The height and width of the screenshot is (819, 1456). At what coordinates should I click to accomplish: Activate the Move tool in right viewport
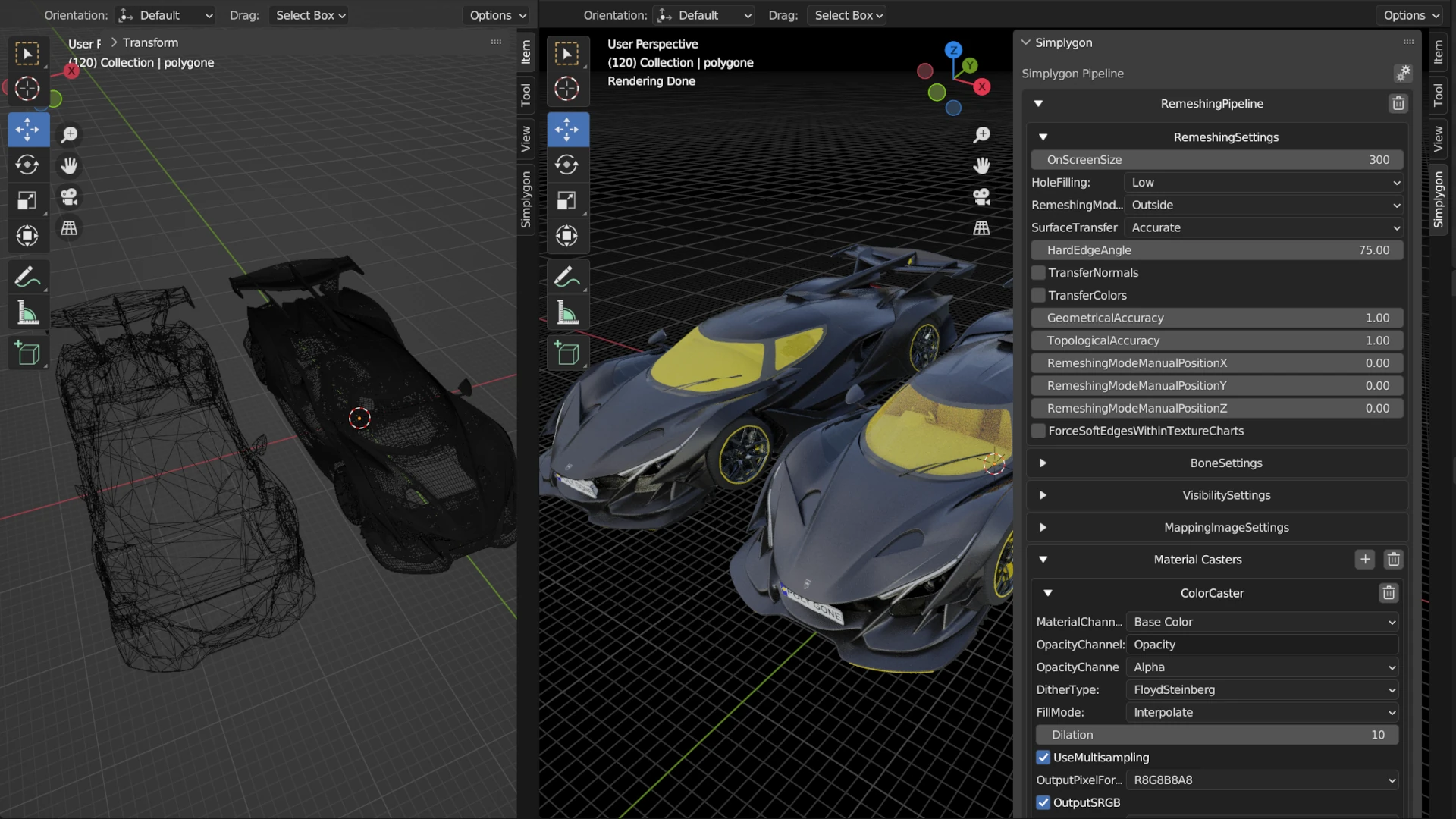567,130
